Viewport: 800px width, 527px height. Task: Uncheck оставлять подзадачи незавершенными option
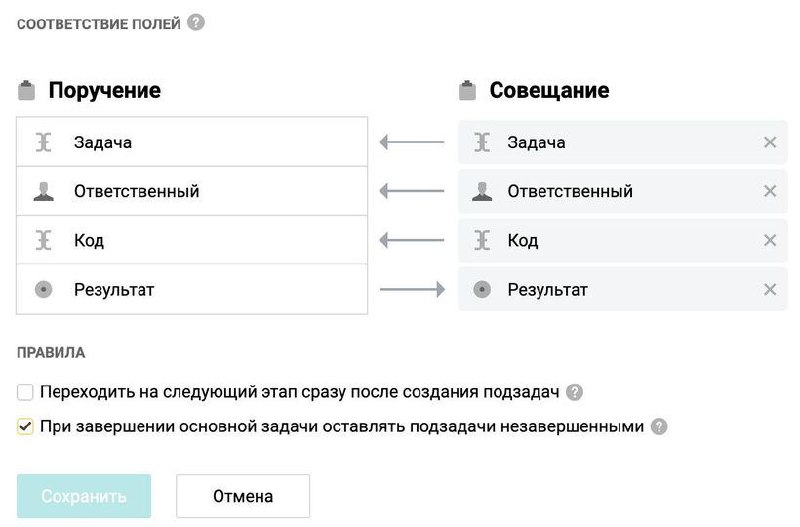pyautogui.click(x=26, y=427)
